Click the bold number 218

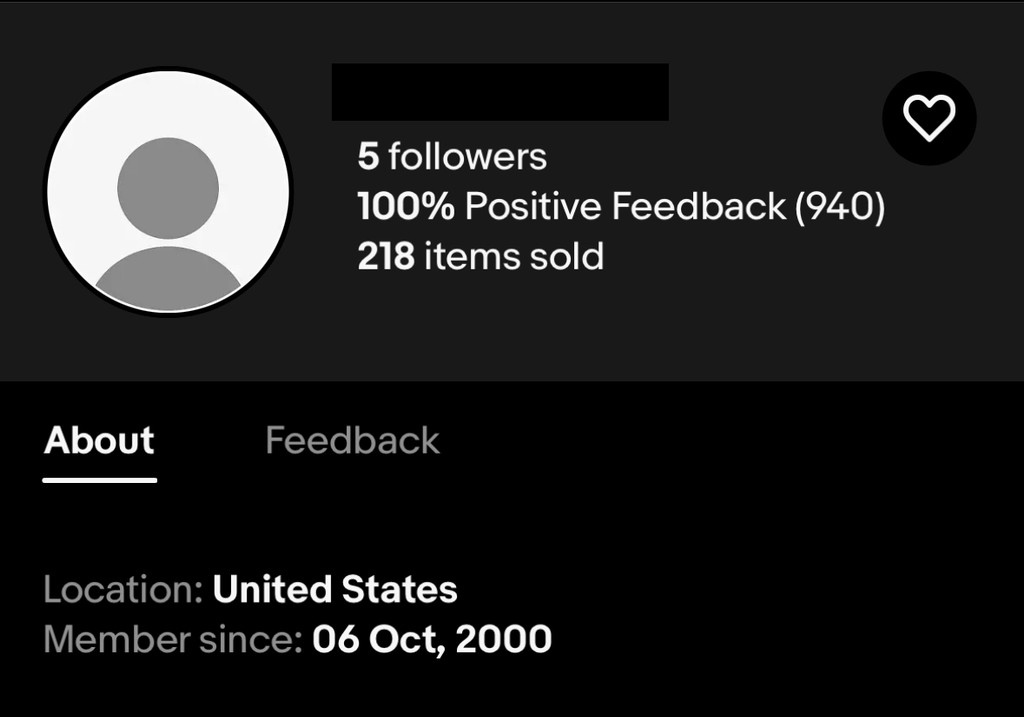click(386, 257)
